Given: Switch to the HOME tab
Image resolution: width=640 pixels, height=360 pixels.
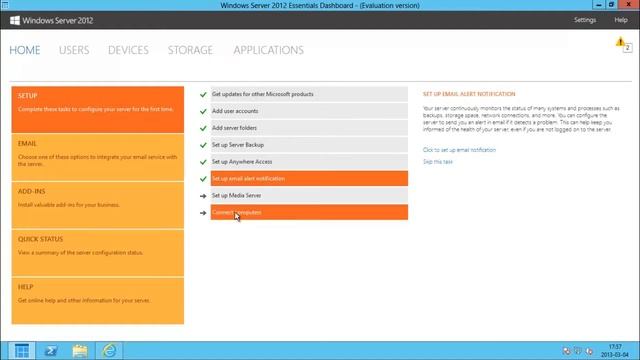Looking at the screenshot, I should pos(25,50).
